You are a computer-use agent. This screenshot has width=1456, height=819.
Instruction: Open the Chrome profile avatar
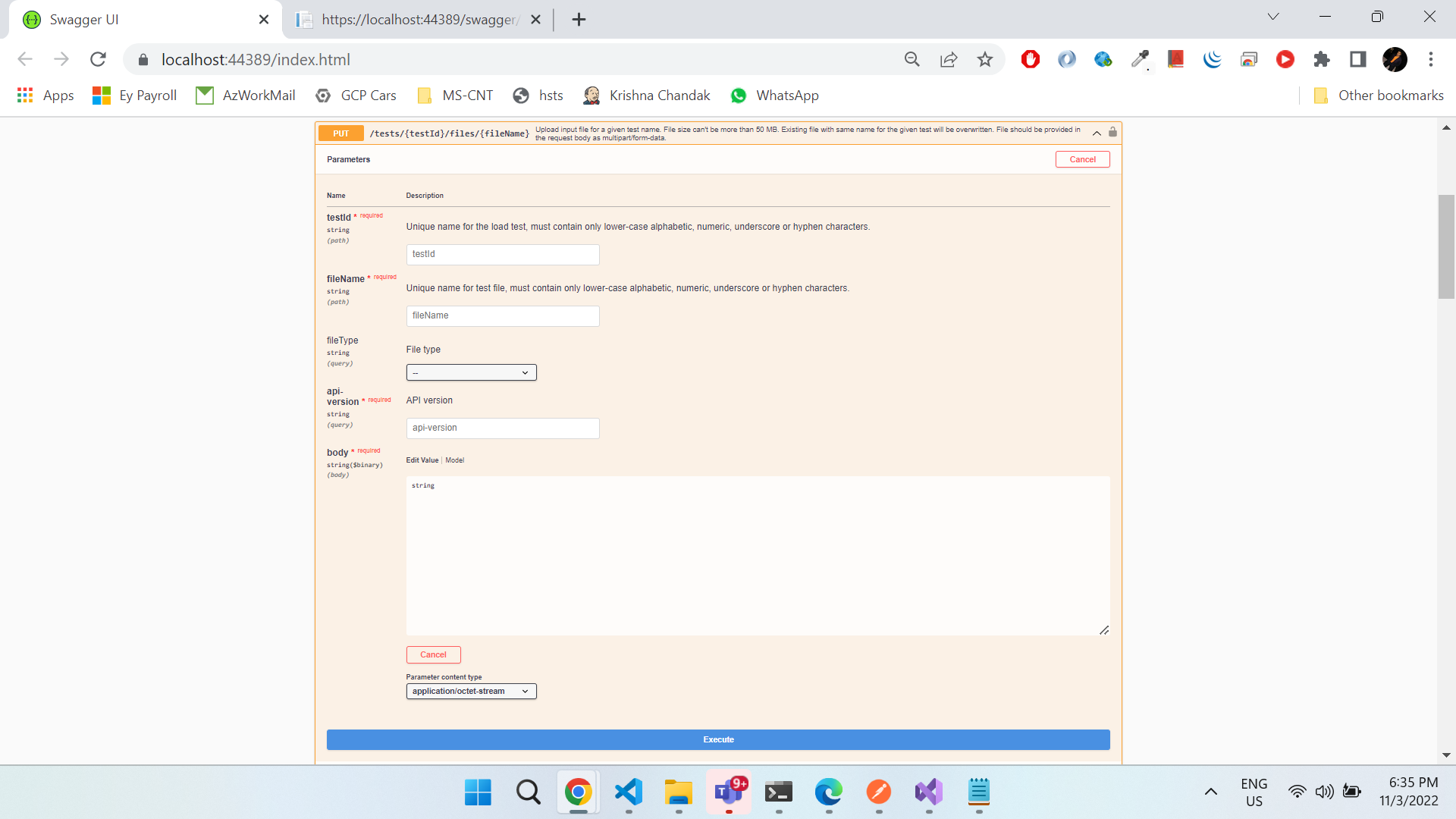tap(1395, 59)
